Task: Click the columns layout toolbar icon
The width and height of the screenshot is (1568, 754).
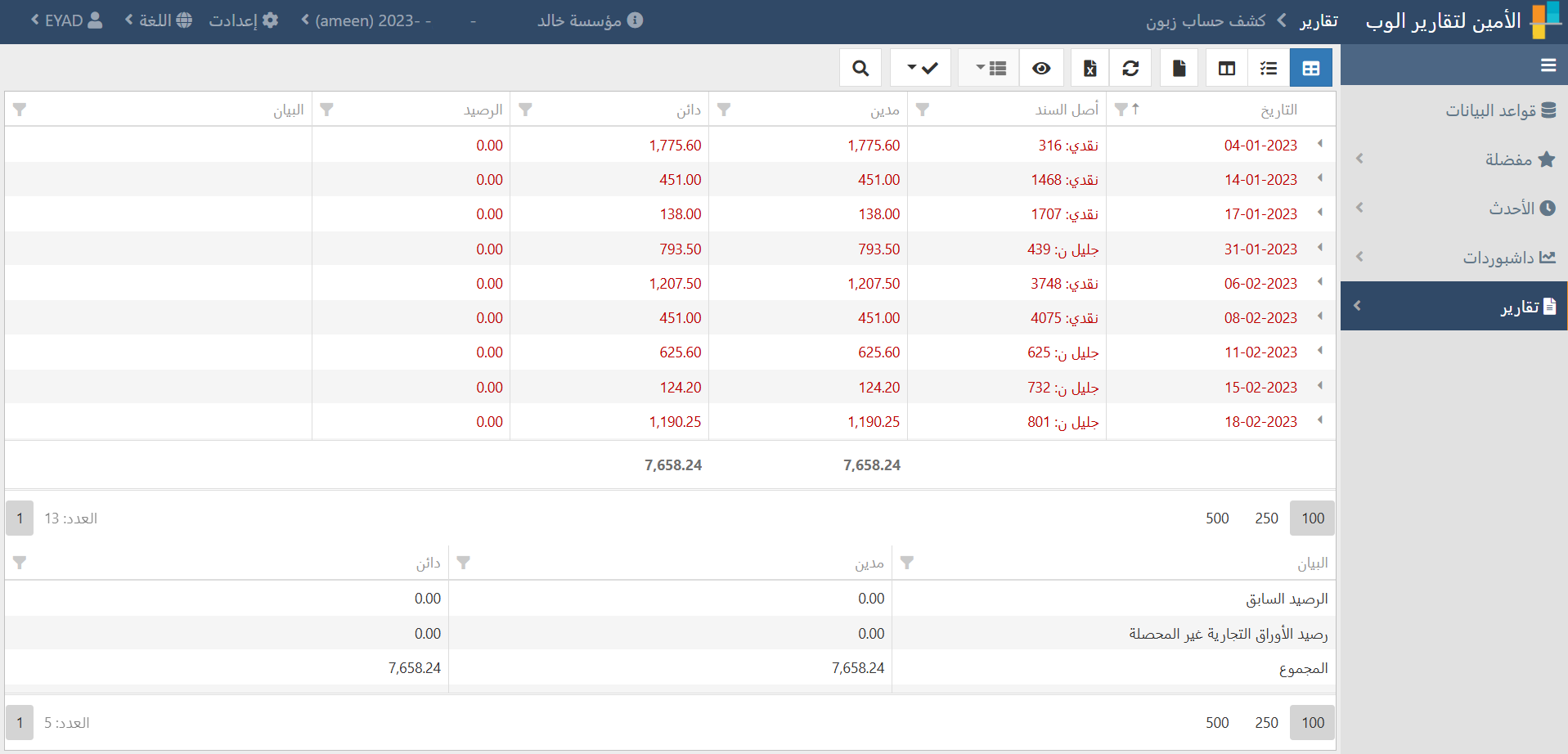Action: pos(1227,68)
